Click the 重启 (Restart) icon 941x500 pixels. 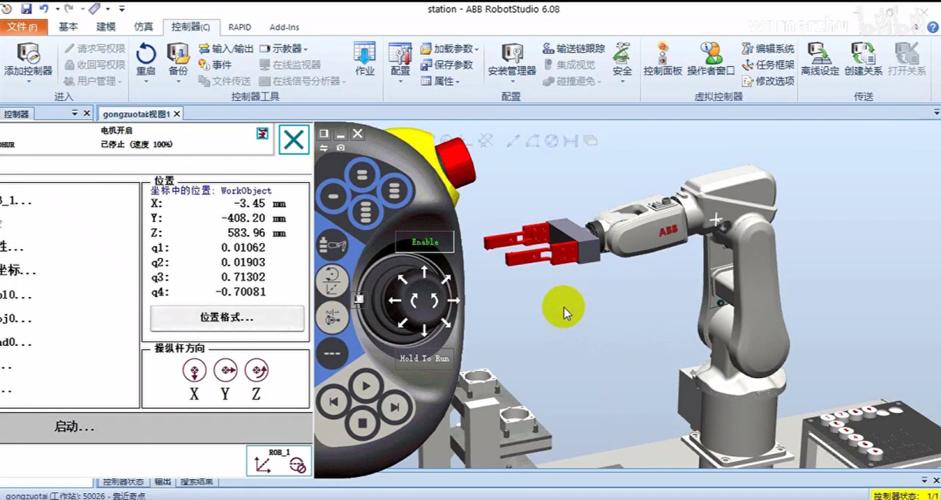pyautogui.click(x=146, y=54)
